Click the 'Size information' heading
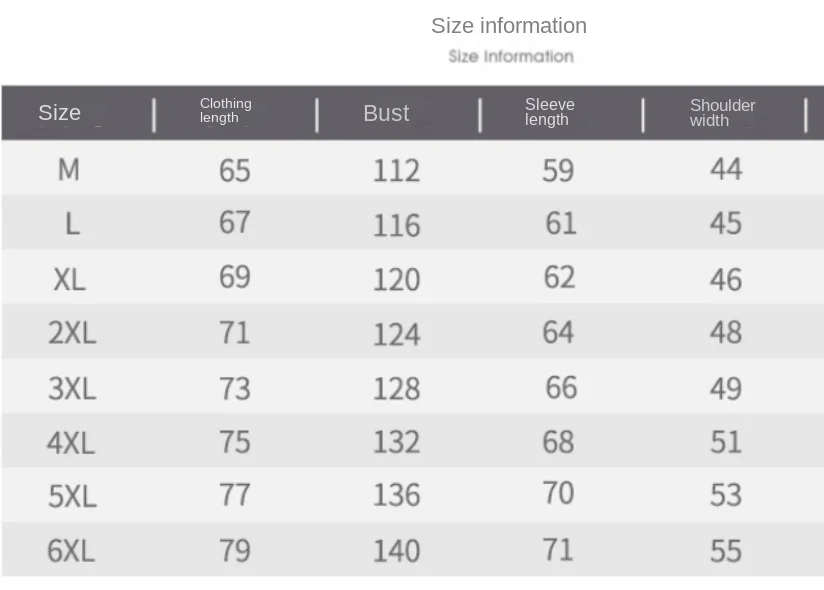824x590 pixels. [509, 26]
